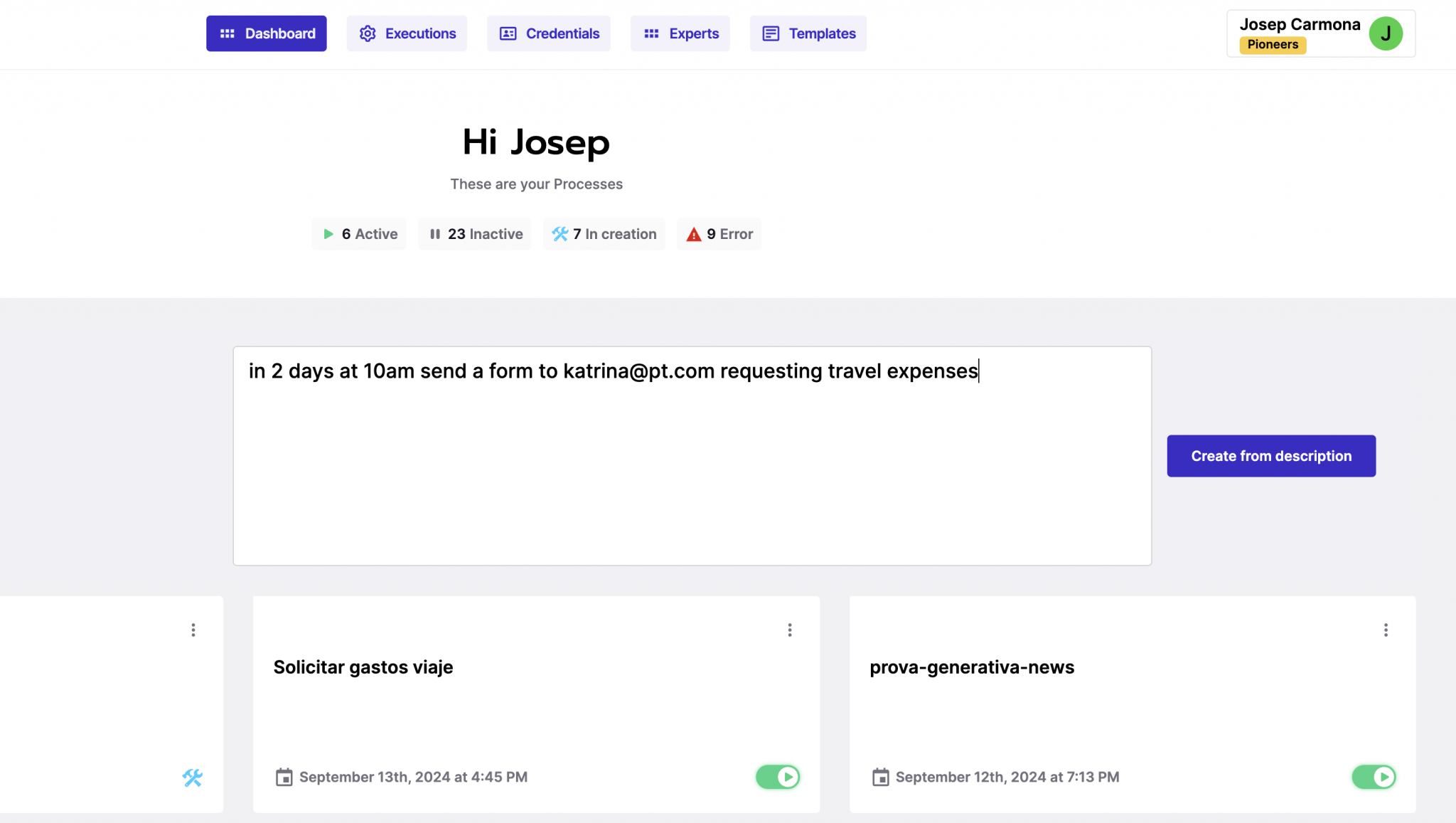The height and width of the screenshot is (823, 1456).
Task: Click the calendar icon on Solicitar gastos viaje
Action: pos(284,777)
